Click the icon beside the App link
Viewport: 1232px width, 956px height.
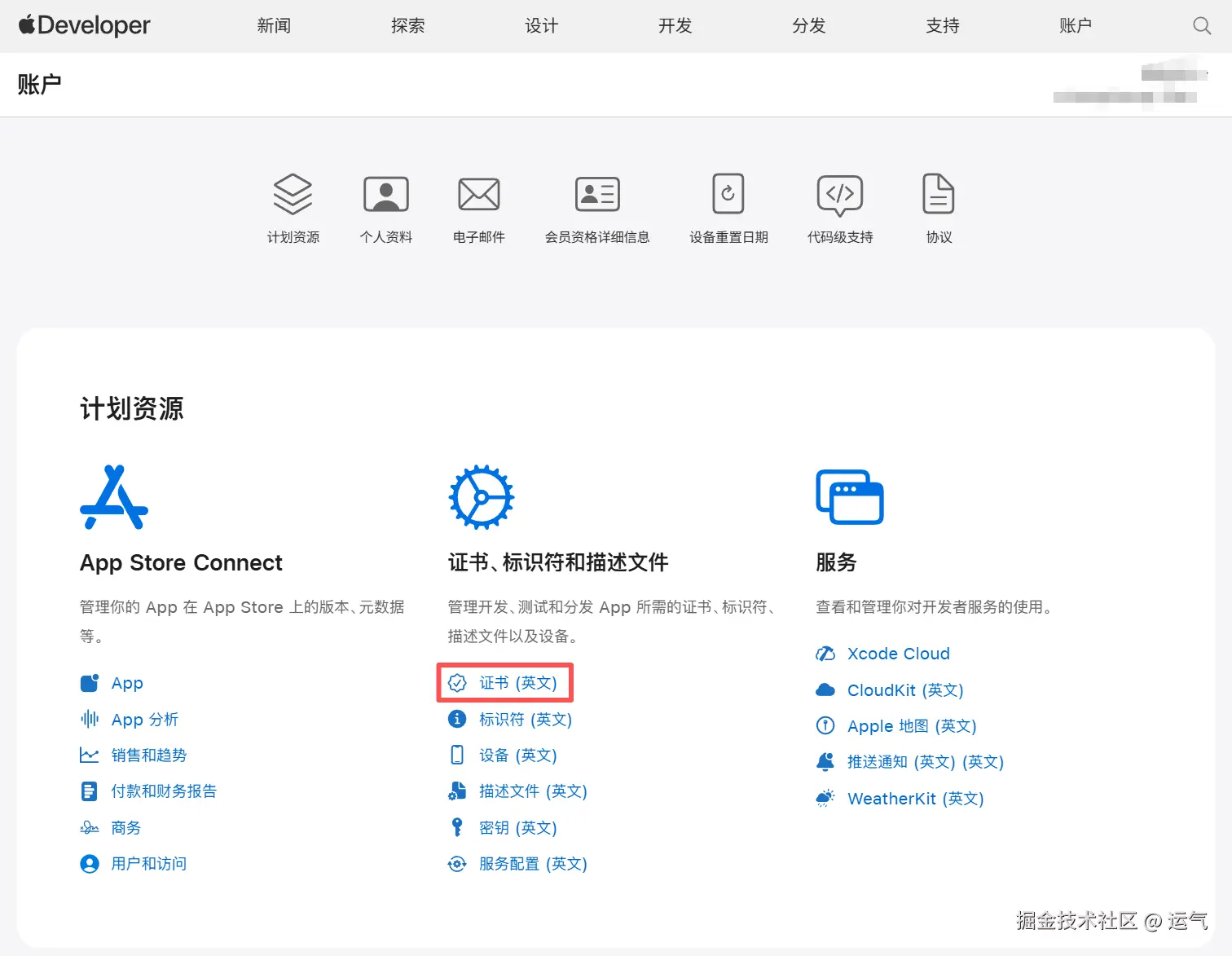(90, 683)
